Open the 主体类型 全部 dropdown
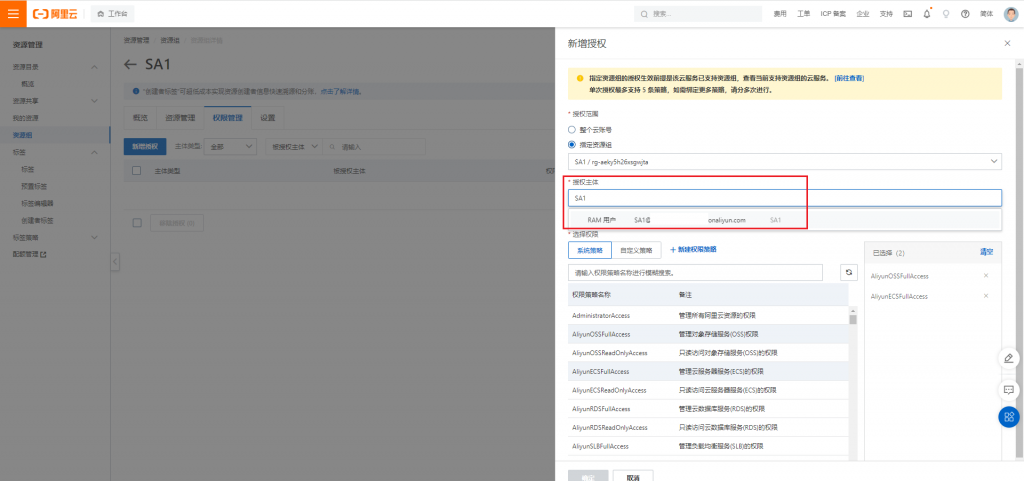Screen dimensions: 1024x481 pos(230,147)
